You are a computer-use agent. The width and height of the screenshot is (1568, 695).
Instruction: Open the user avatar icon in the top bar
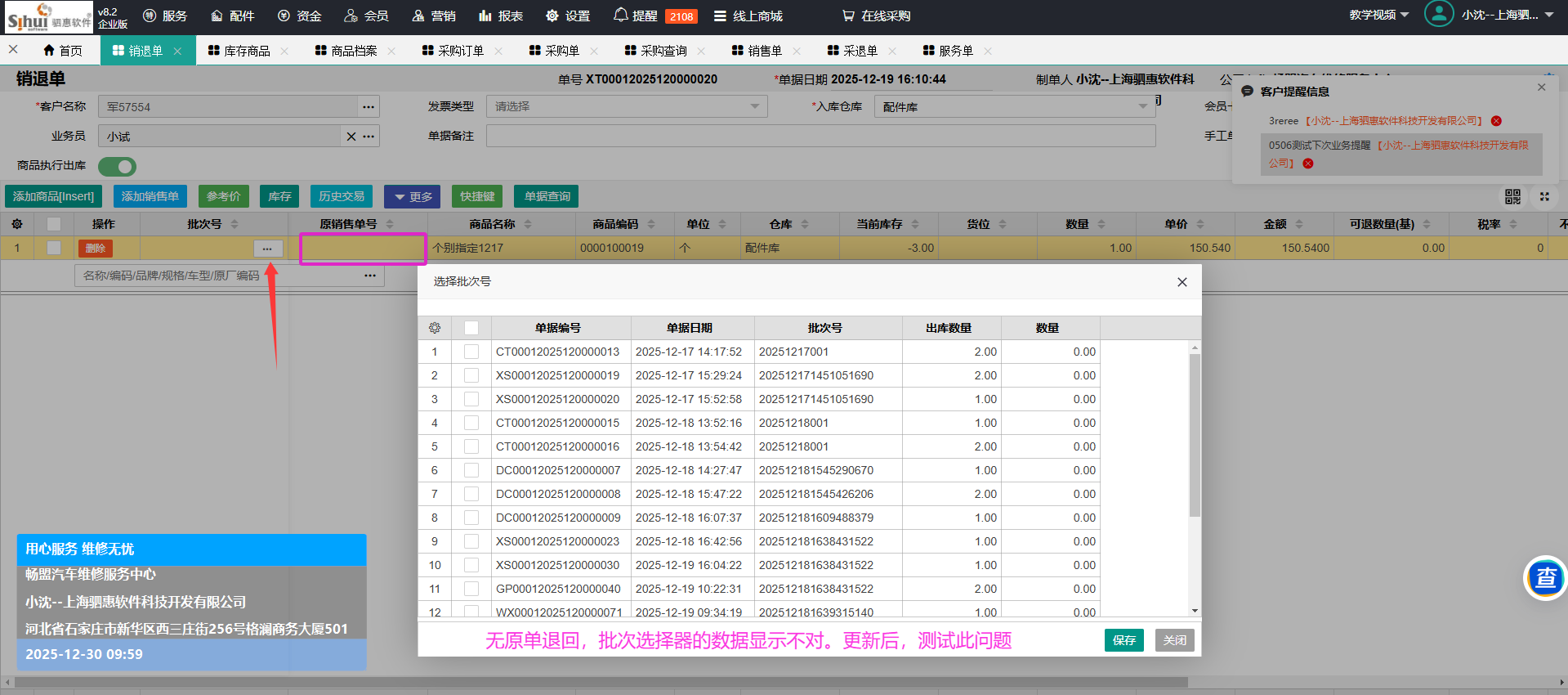[1438, 15]
